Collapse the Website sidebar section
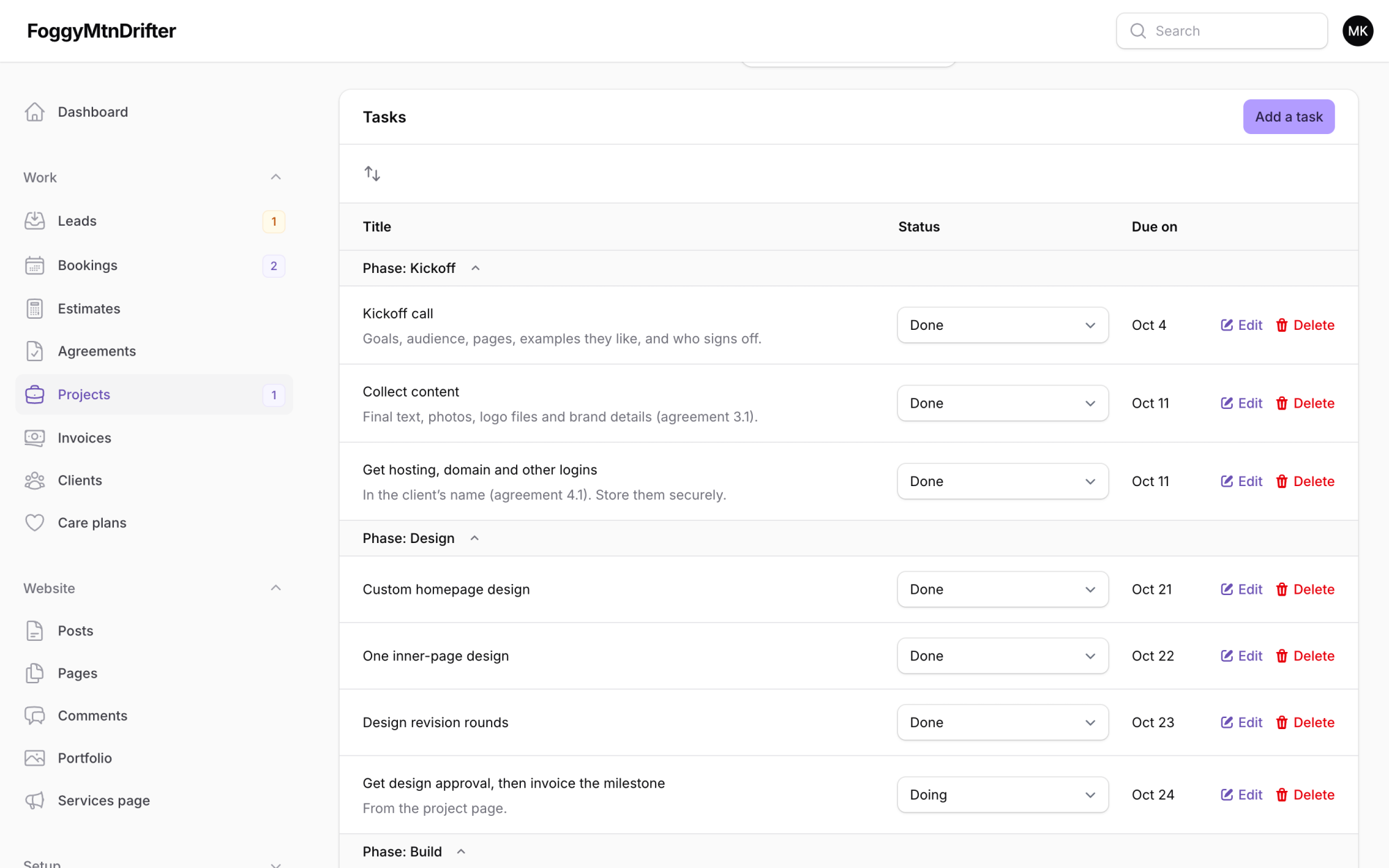The image size is (1389, 868). [276, 588]
